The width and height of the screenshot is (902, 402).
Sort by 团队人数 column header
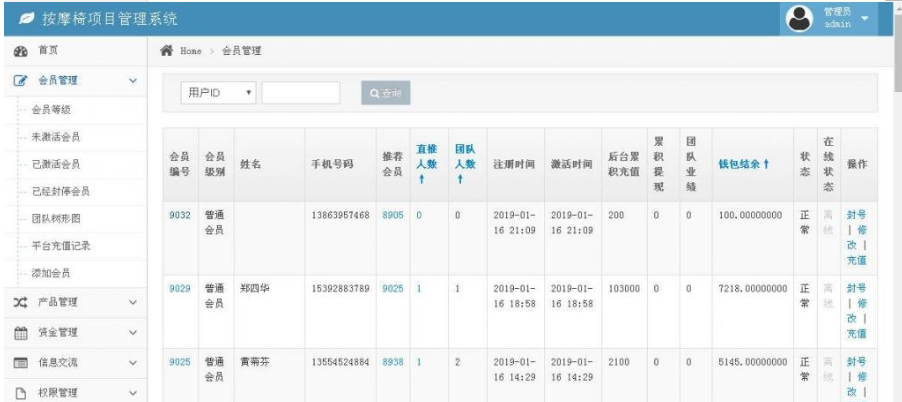465,164
